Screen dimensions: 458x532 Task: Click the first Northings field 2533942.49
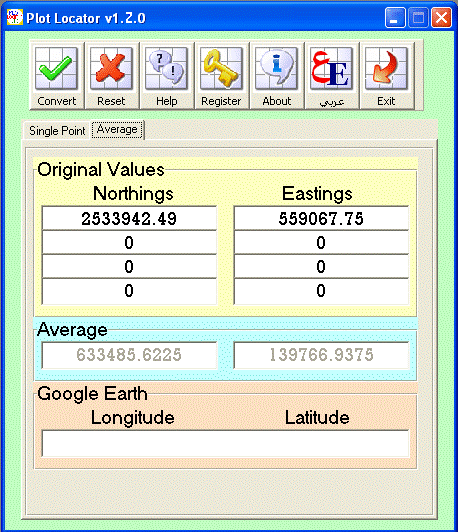coord(129,218)
